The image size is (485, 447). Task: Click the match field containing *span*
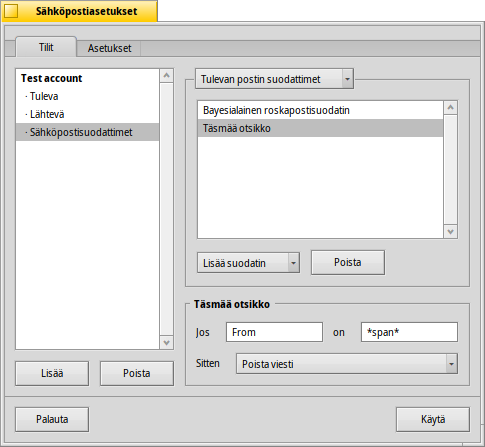(x=409, y=332)
